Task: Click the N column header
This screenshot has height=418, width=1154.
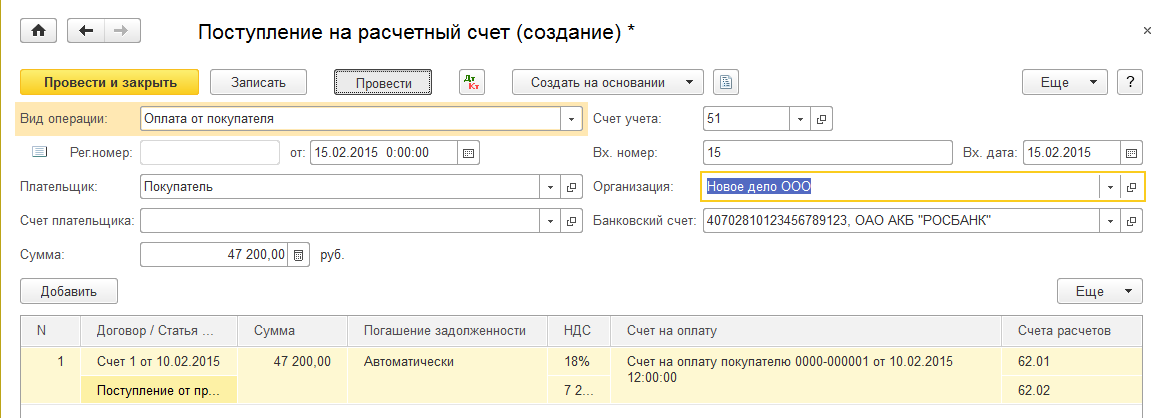Action: pos(50,331)
